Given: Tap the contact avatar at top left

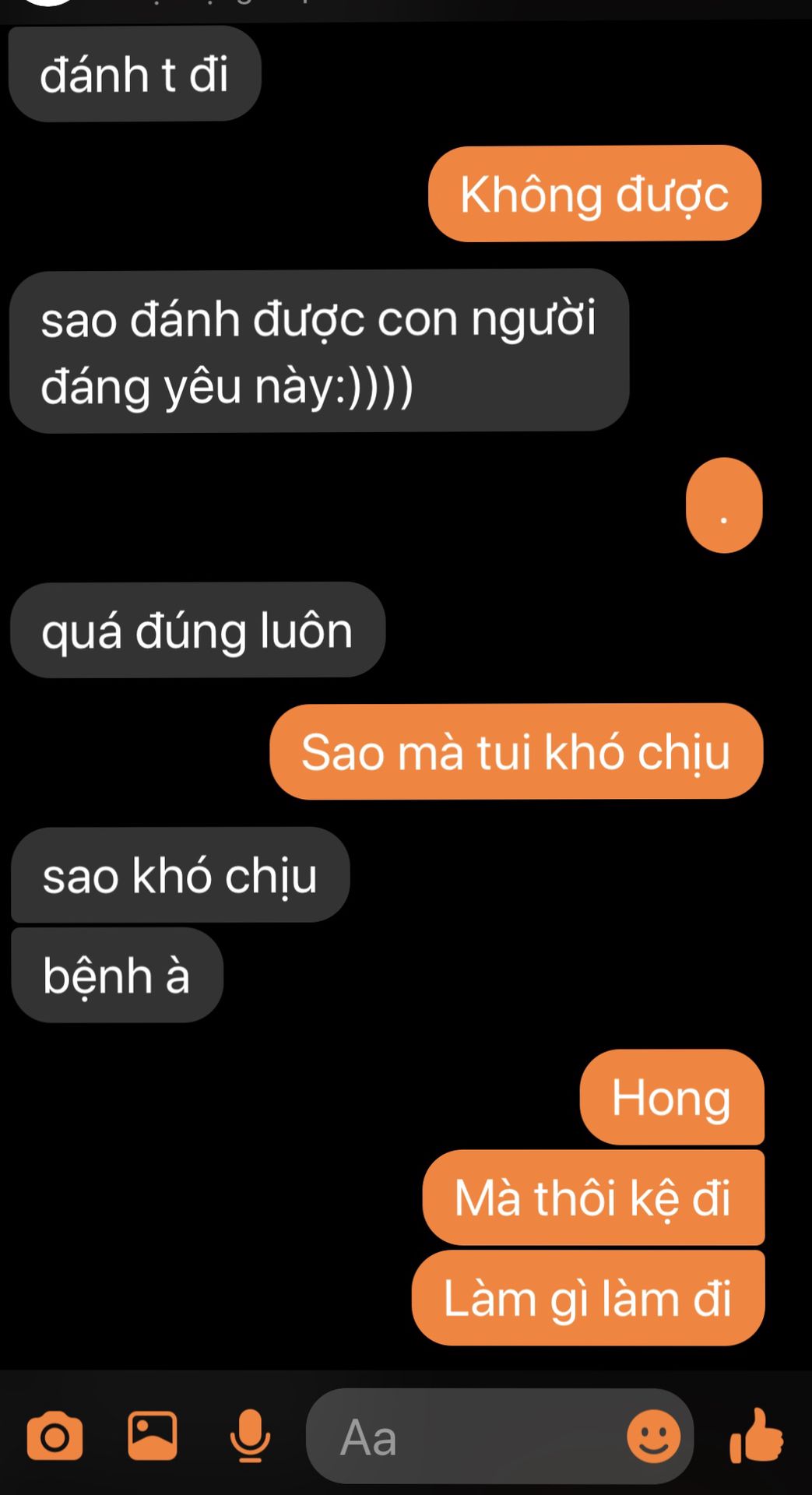Looking at the screenshot, I should click(48, 3).
